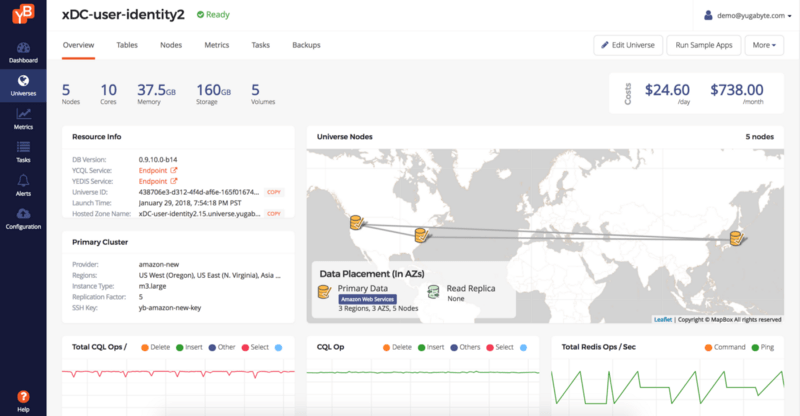This screenshot has width=800, height=416.
Task: Click the orange Delete legend swatch in Total CQL Ops
Action: 145,347
